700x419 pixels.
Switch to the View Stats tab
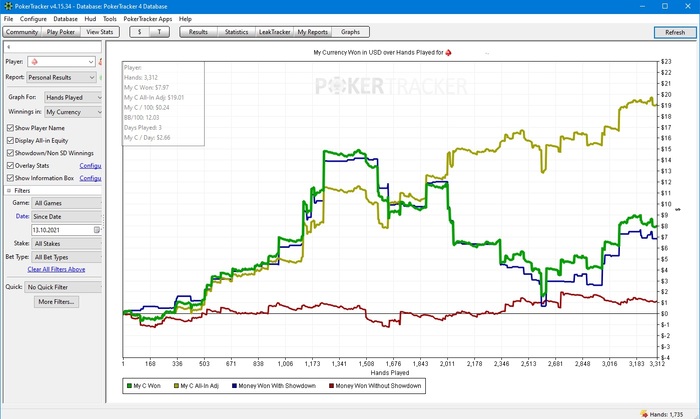pyautogui.click(x=100, y=32)
